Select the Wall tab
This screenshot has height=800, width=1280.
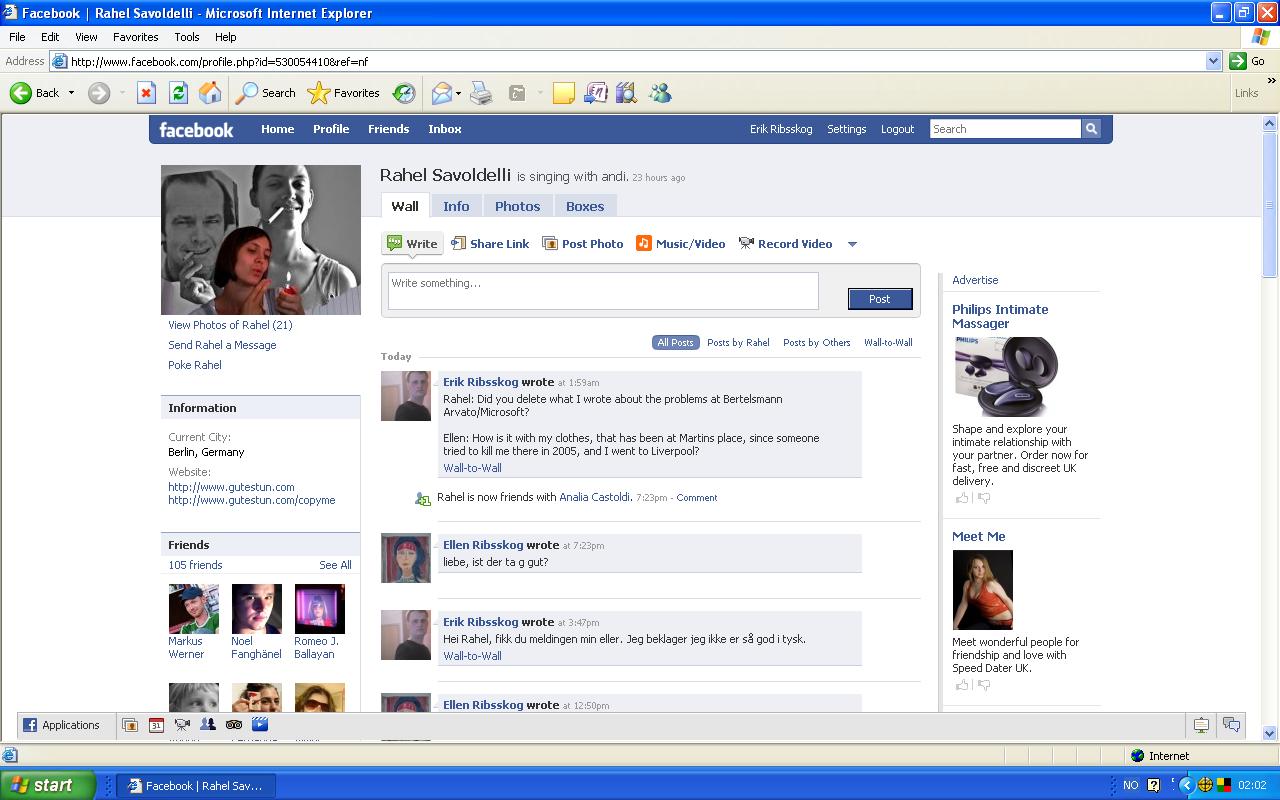coord(405,206)
